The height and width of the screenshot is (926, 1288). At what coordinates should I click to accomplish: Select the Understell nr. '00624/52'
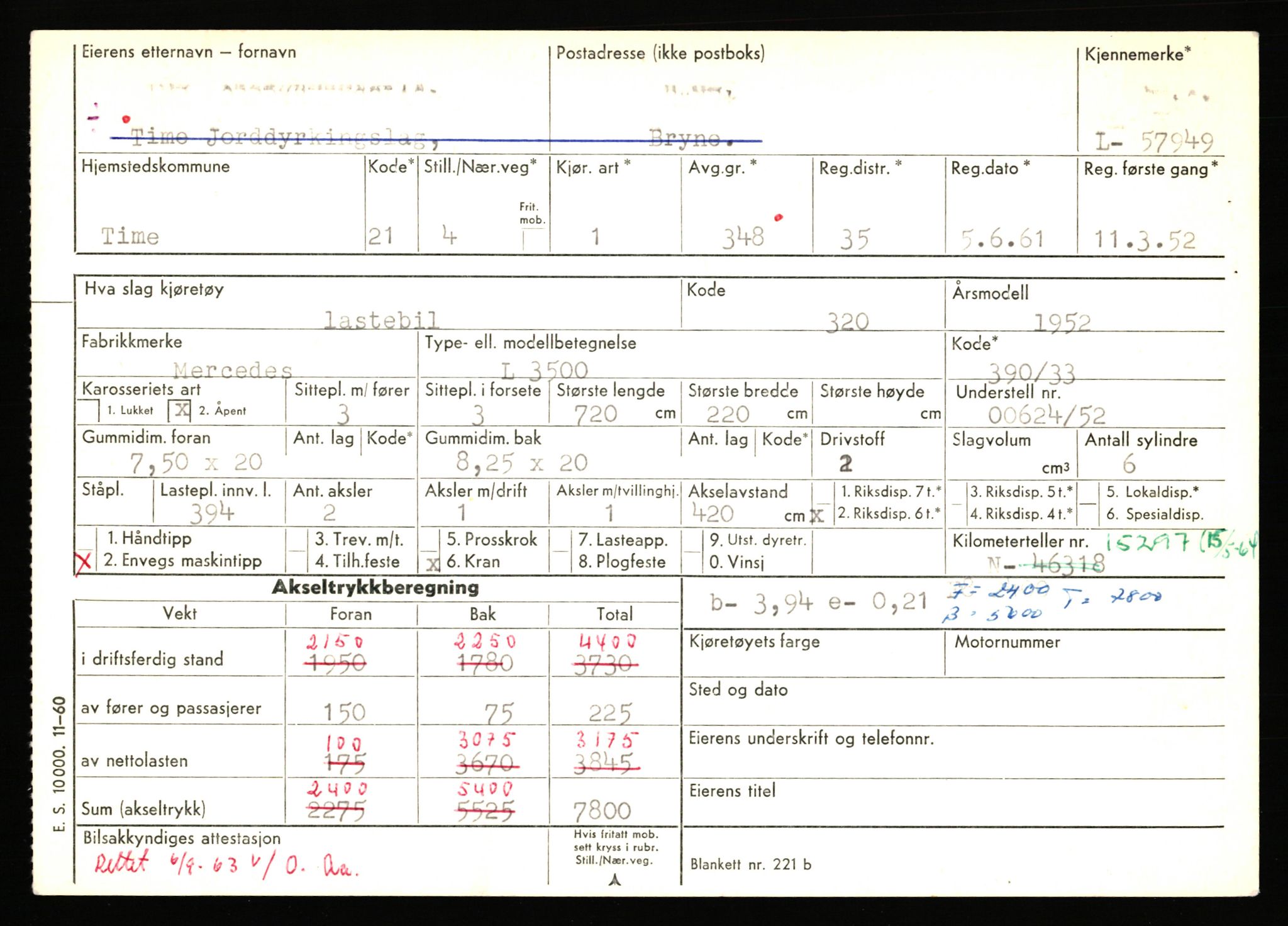pos(1046,415)
